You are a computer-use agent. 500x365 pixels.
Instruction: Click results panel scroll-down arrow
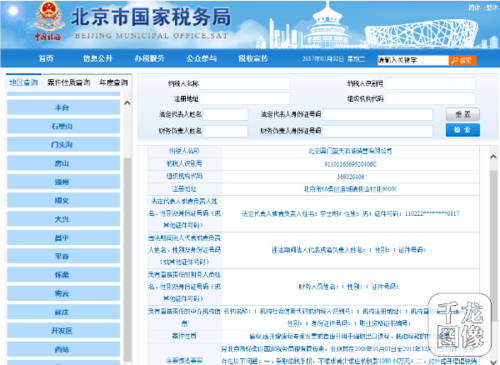(493, 362)
